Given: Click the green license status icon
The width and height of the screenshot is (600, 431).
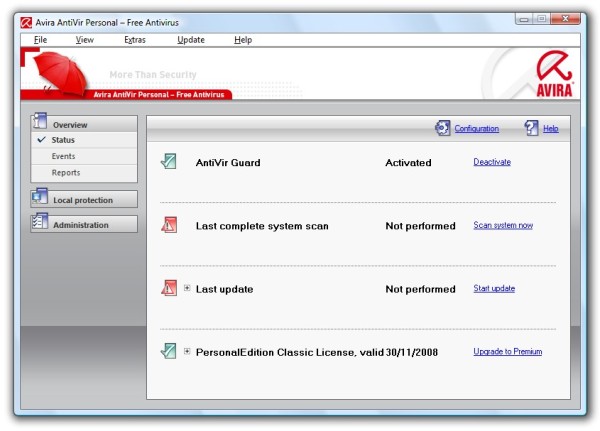Looking at the screenshot, I should [169, 352].
